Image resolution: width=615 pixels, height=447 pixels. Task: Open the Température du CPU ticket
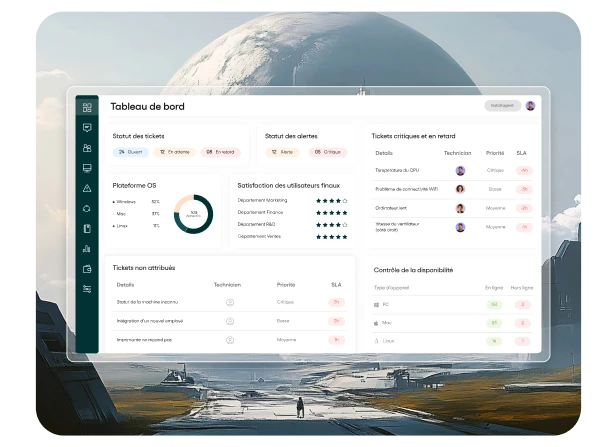397,170
